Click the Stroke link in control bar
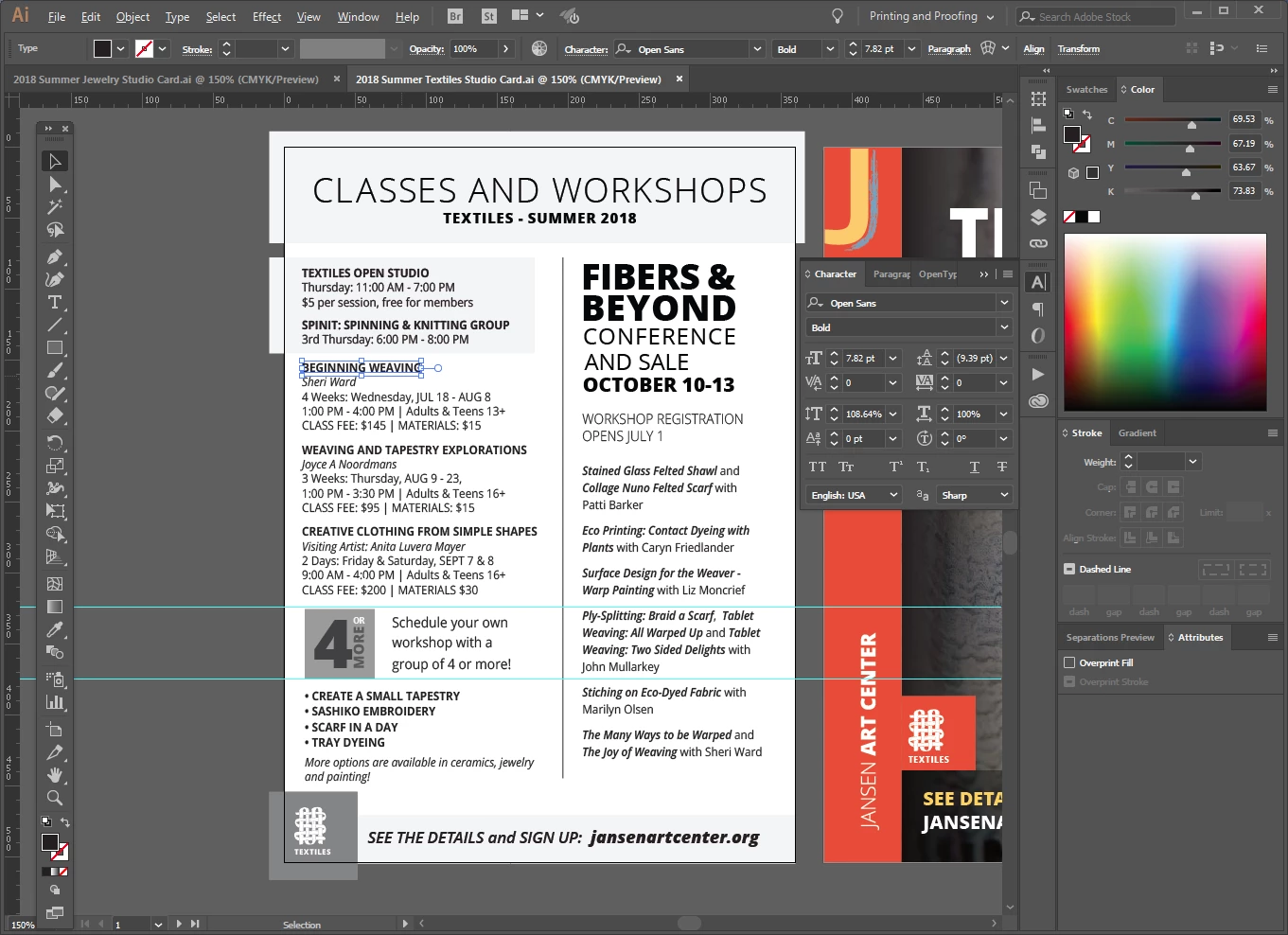The width and height of the screenshot is (1288, 935). [197, 49]
